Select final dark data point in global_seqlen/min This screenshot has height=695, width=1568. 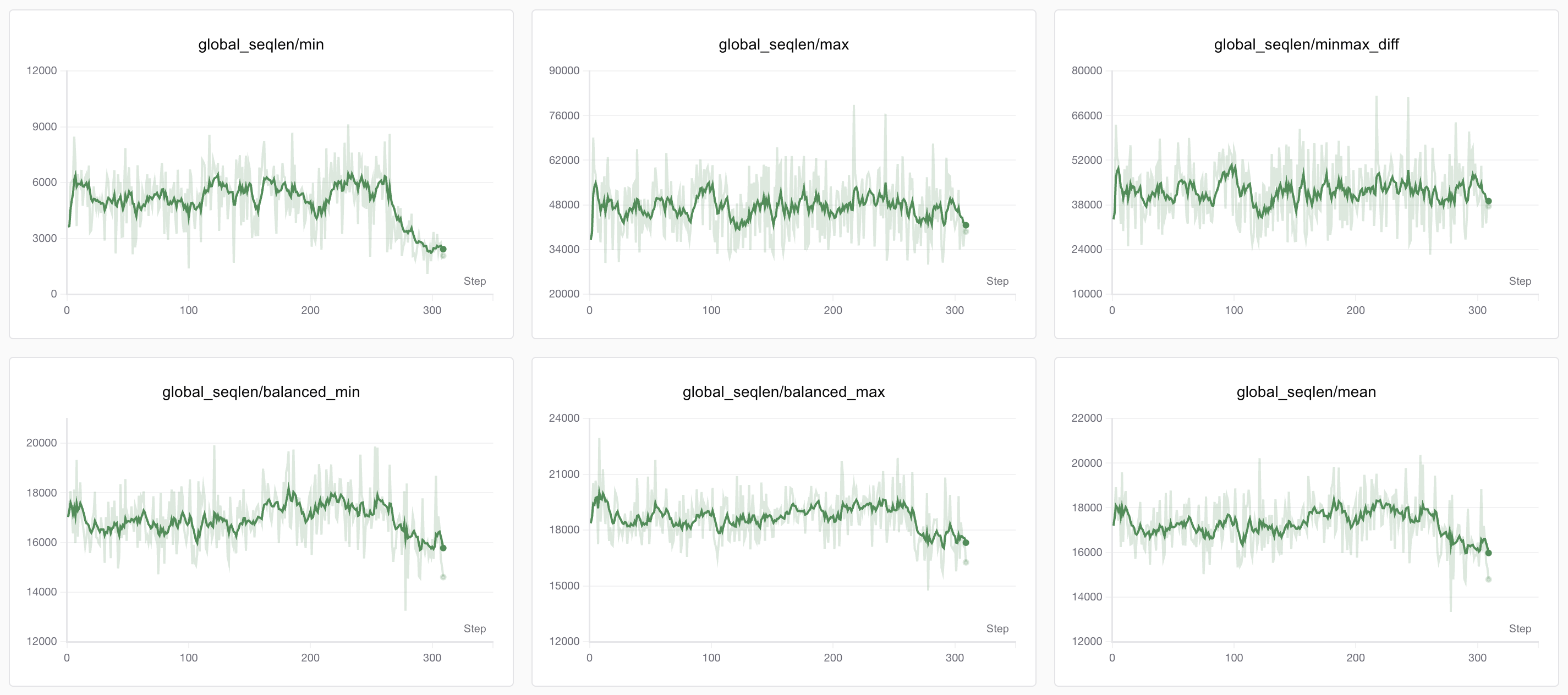pyautogui.click(x=443, y=249)
